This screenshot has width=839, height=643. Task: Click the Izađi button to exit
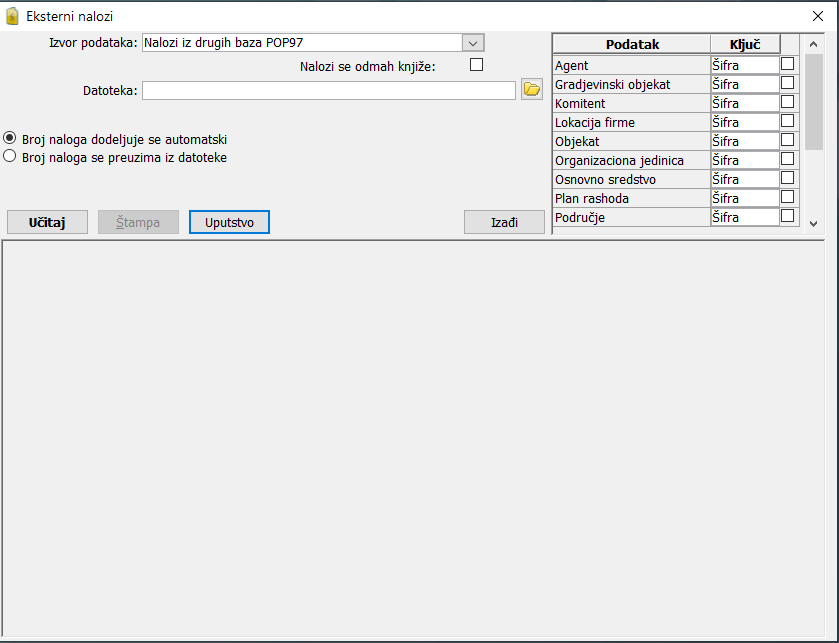(x=504, y=222)
